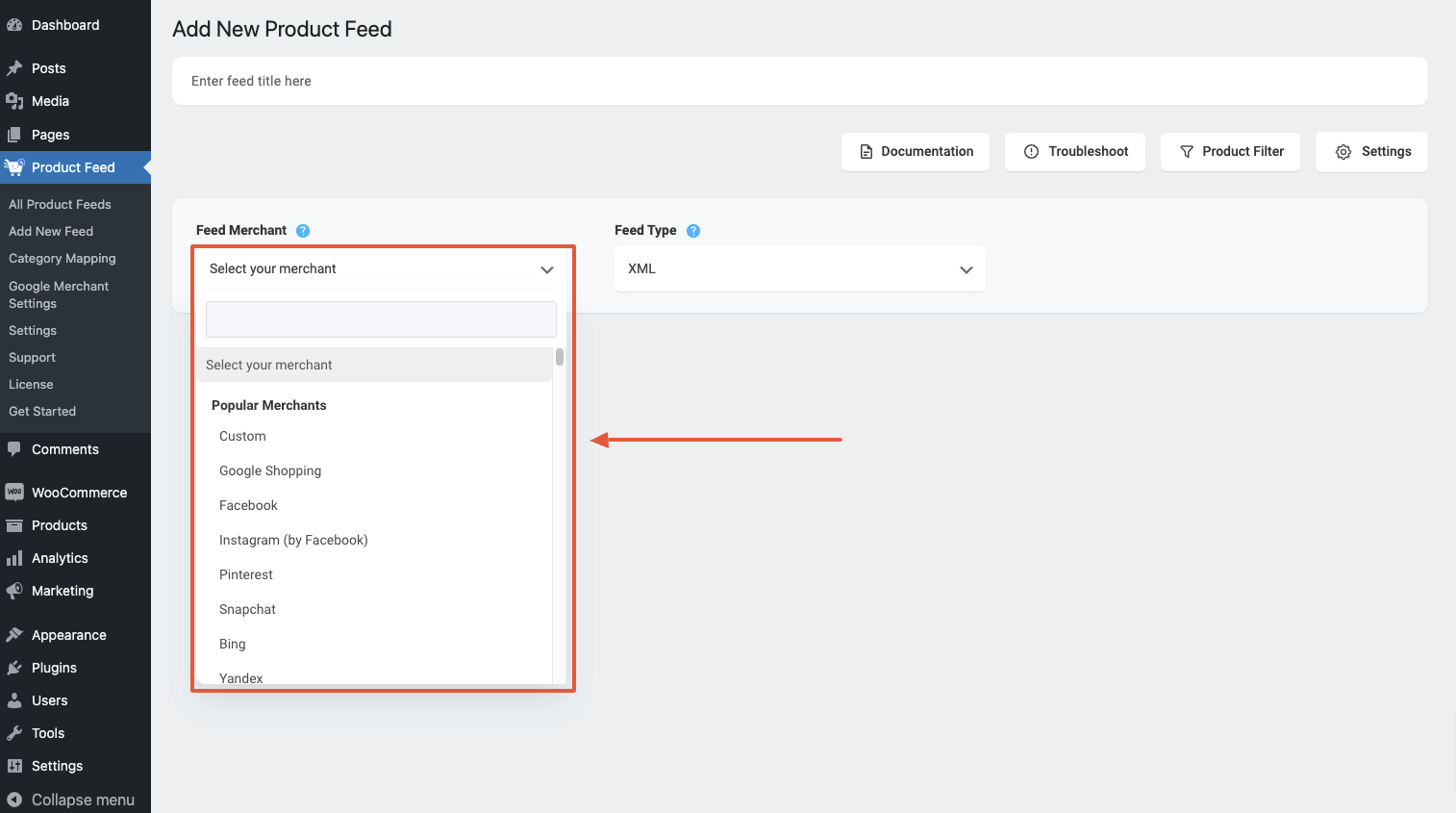Open the Category Mapping menu item
1456x813 pixels.
(62, 258)
